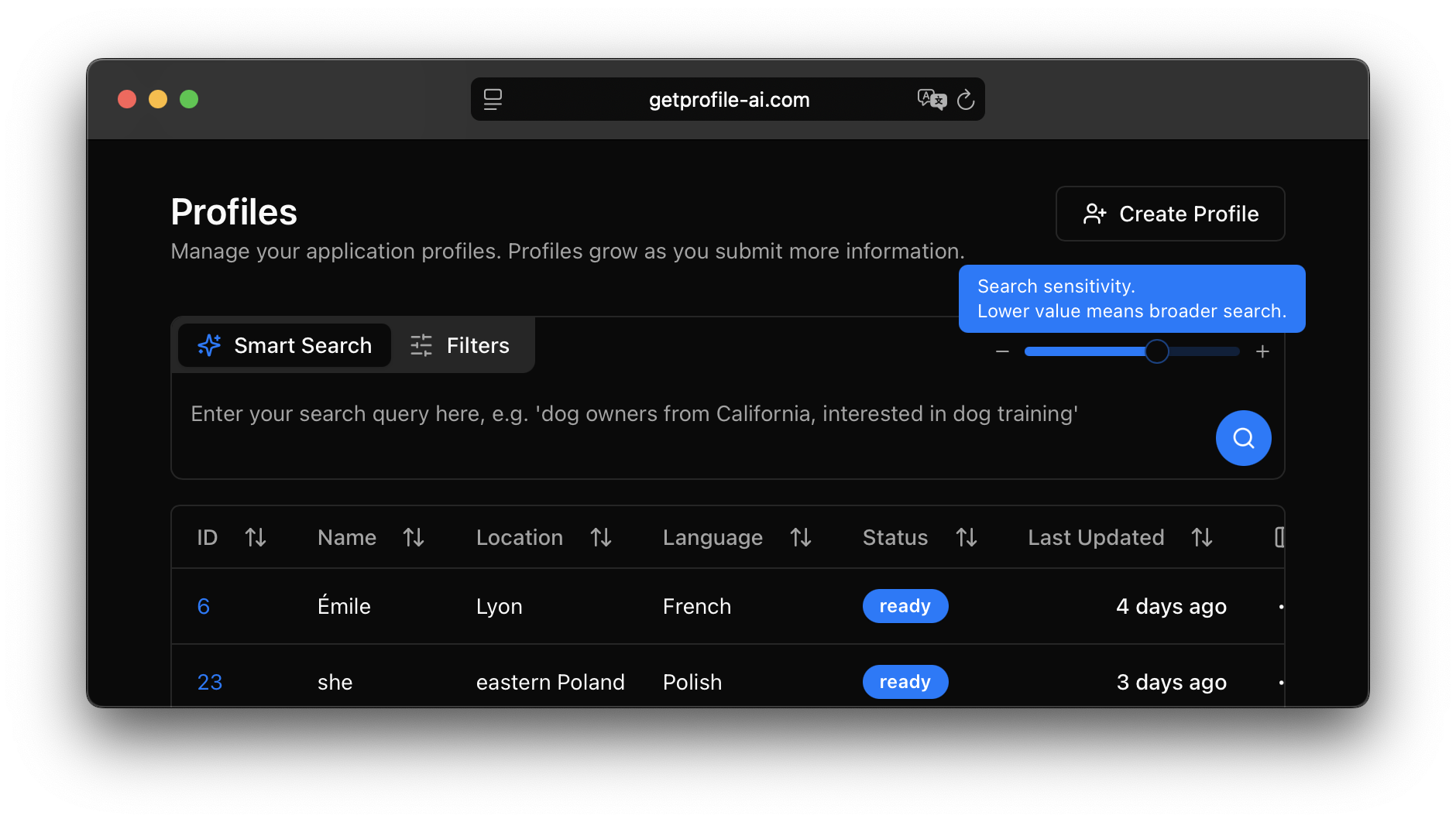Sort the table by the ID column arrows
Viewport: 1456px width, 822px height.
pos(256,537)
